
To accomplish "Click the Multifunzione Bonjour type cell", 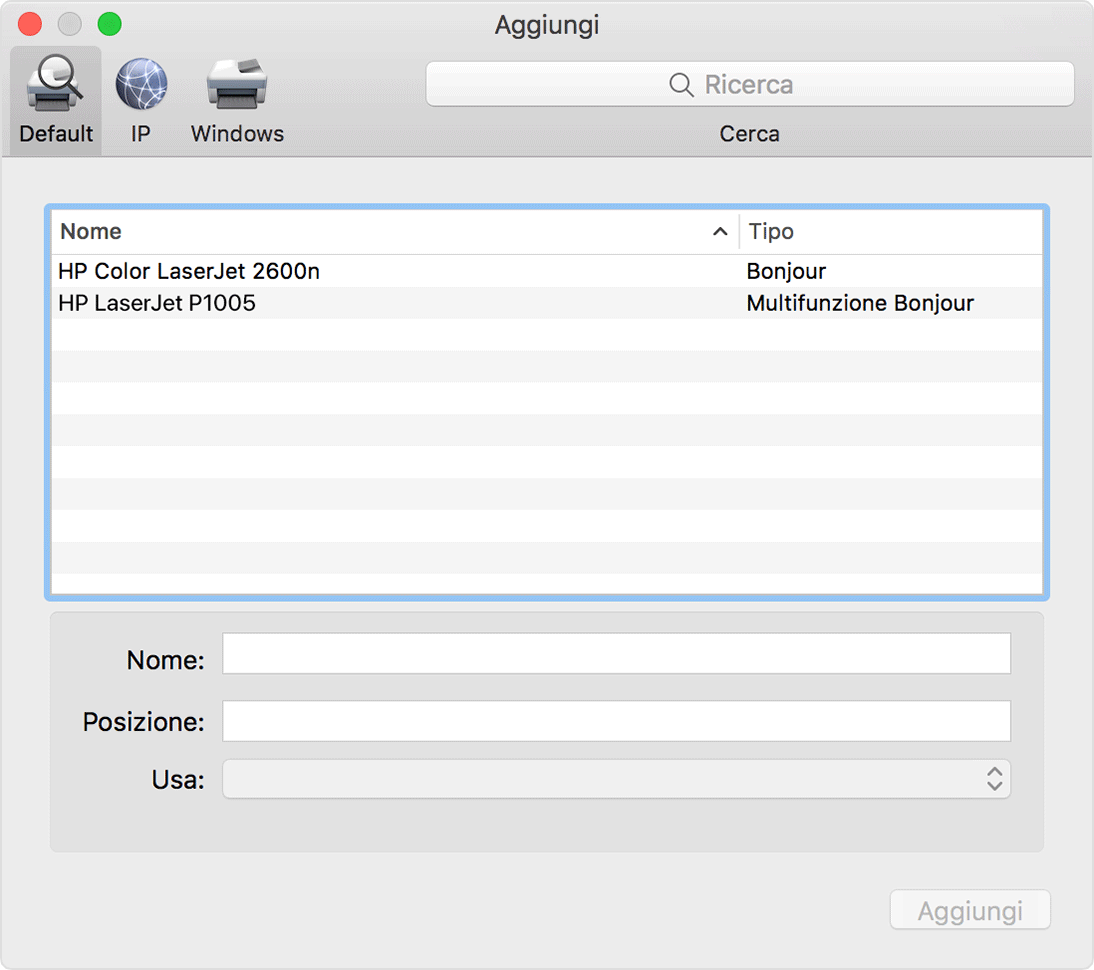I will [x=860, y=303].
